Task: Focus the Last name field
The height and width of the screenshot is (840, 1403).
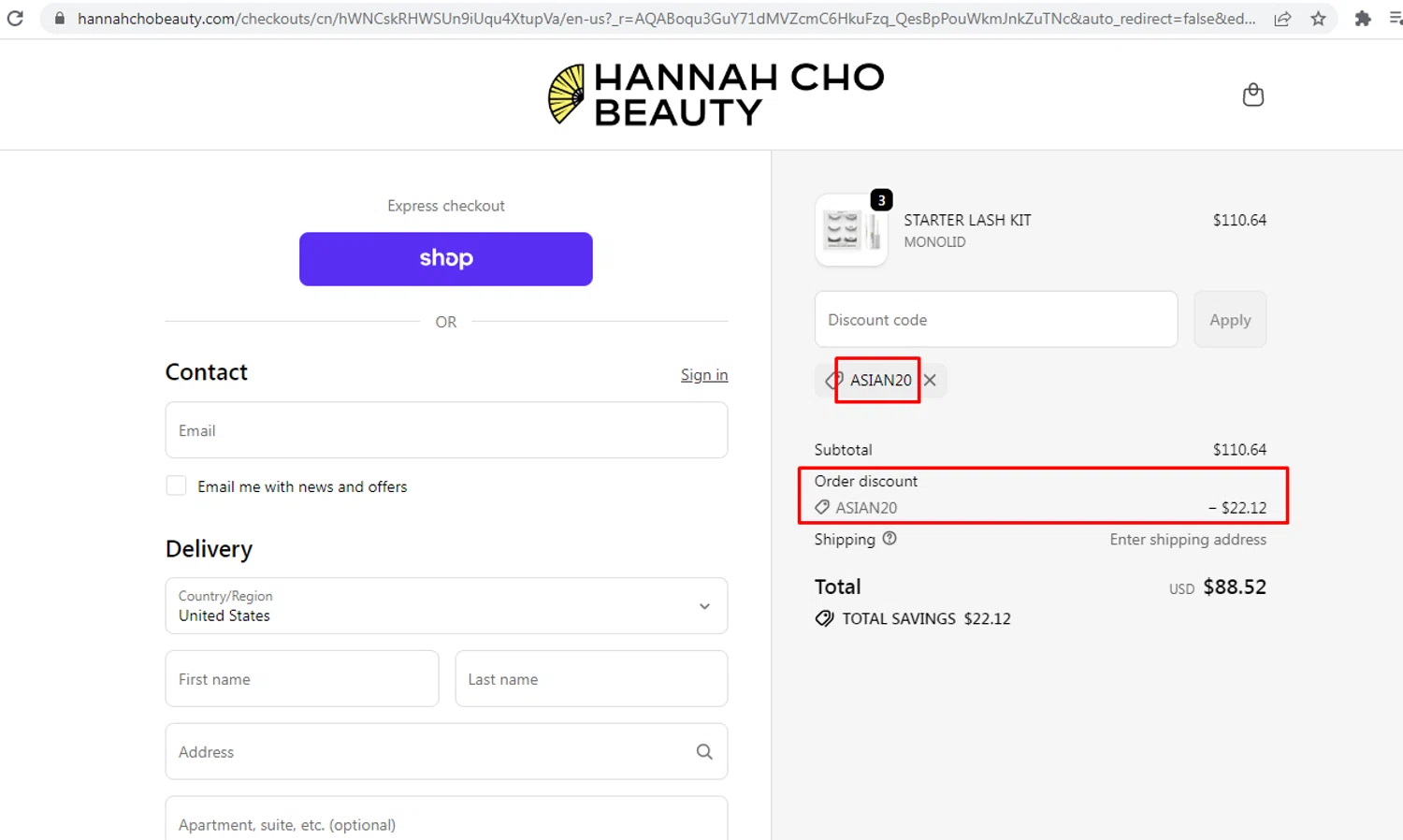Action: pos(591,678)
